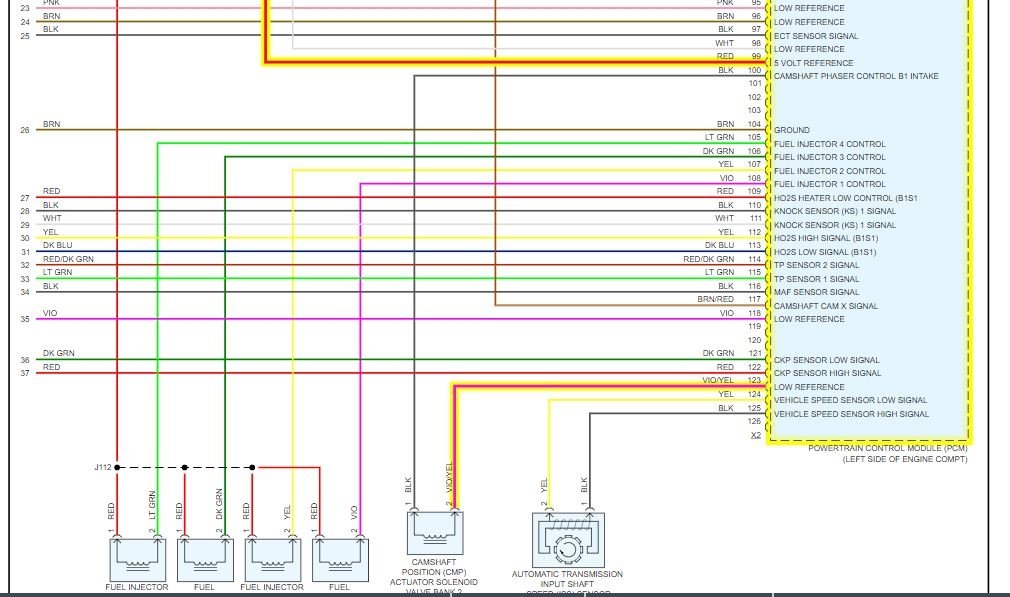Click 'VEHICLE SPEED SENSOR HIGH SIGNAL' label
Image resolution: width=1010 pixels, height=597 pixels.
[851, 415]
